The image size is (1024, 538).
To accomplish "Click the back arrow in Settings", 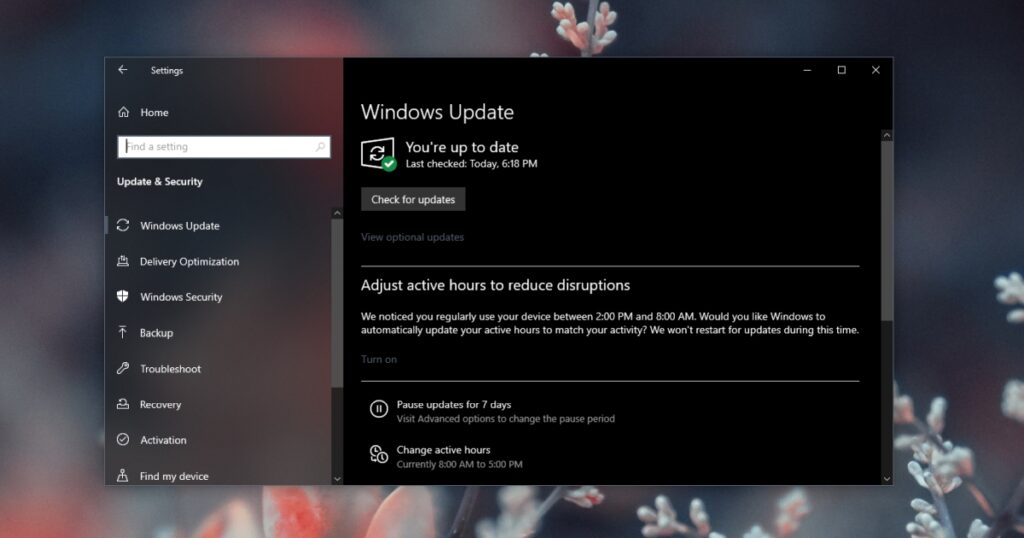I will pos(122,70).
